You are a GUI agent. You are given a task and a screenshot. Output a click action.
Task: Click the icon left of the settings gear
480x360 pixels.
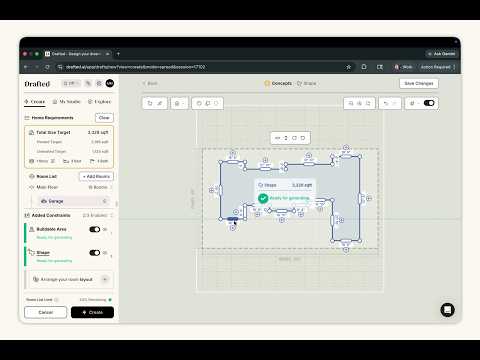pos(88,84)
